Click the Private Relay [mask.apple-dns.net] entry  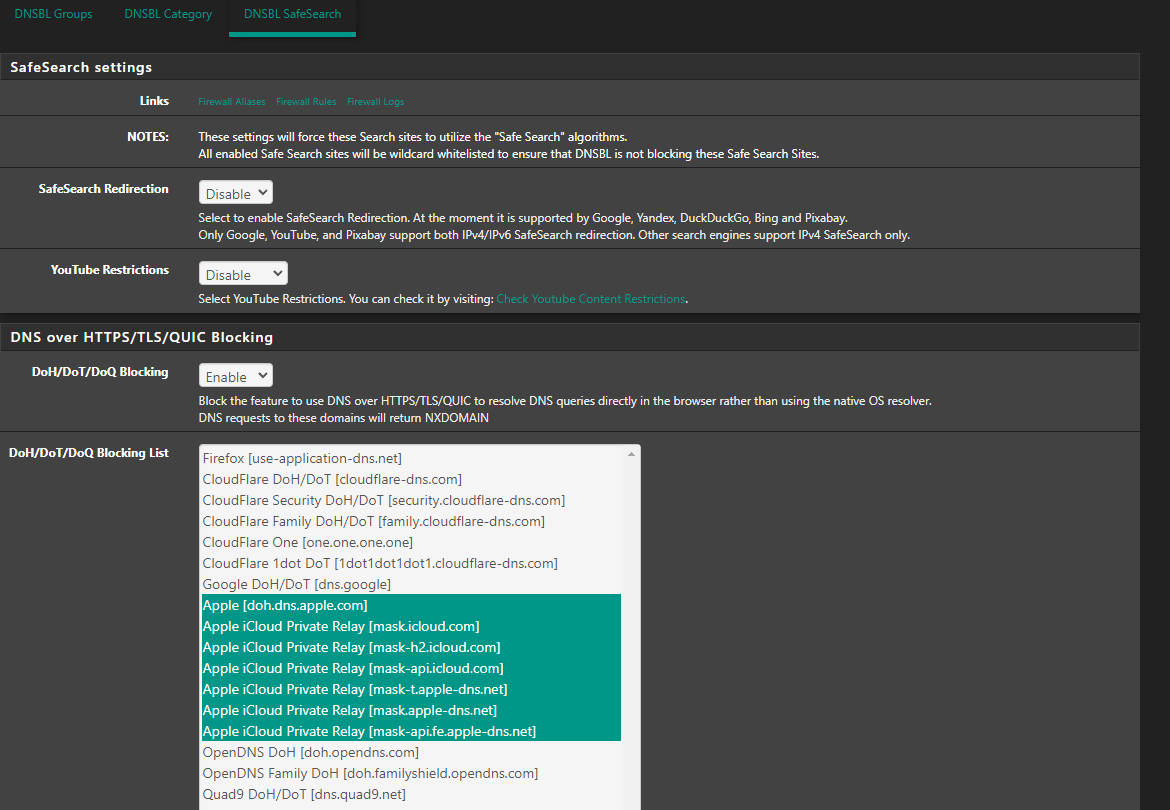411,710
